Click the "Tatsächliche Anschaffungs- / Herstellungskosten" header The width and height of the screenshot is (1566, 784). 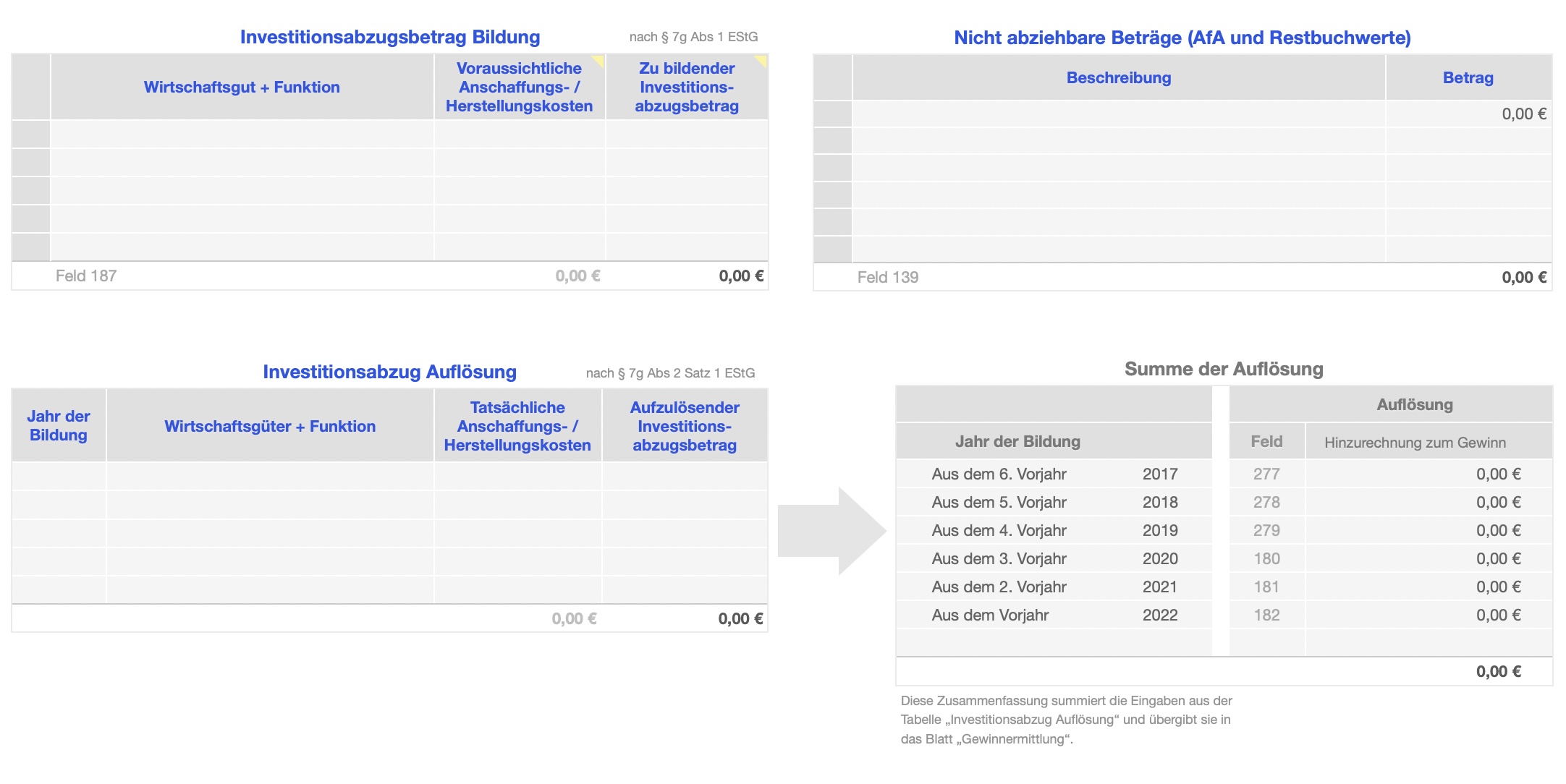517,427
